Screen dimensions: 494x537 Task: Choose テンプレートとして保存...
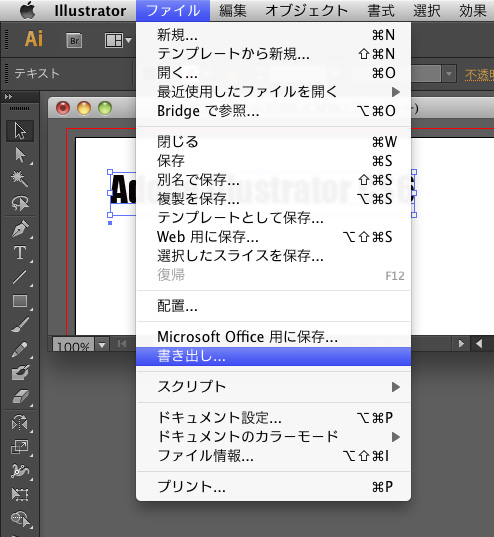(x=273, y=217)
